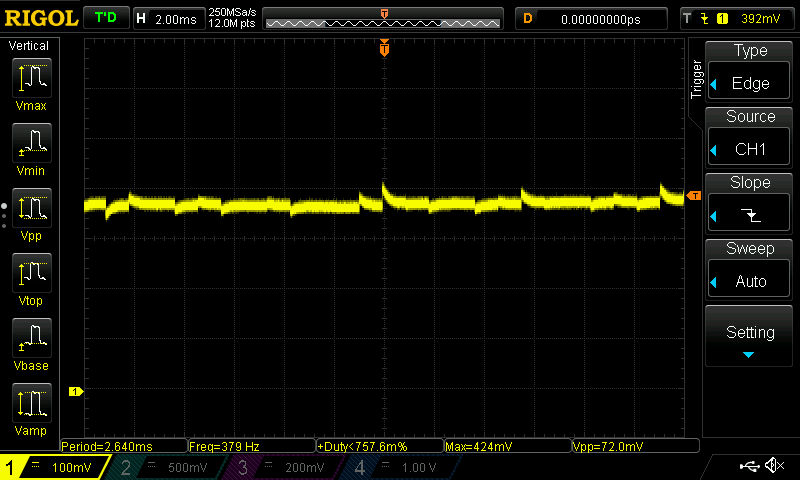Select the Vmax measurement icon
This screenshot has height=480, width=800.
pos(31,78)
